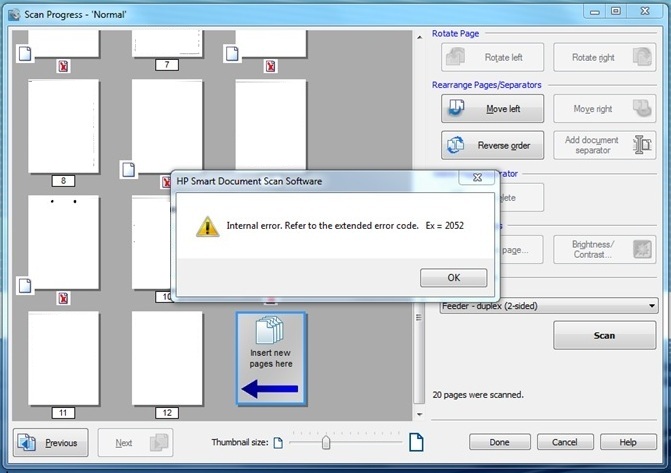Click the small page icon beside Thumbnail size
Screen dimensions: 671x473
(278, 443)
